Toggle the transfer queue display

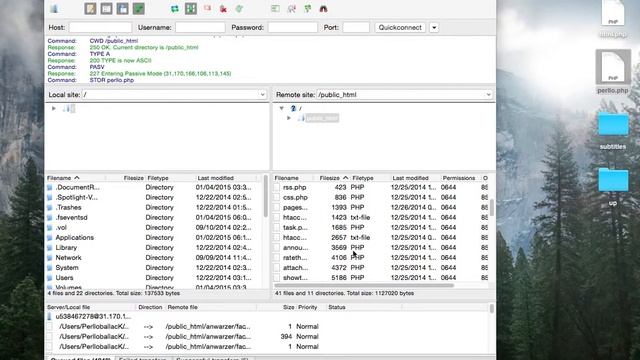coord(139,9)
